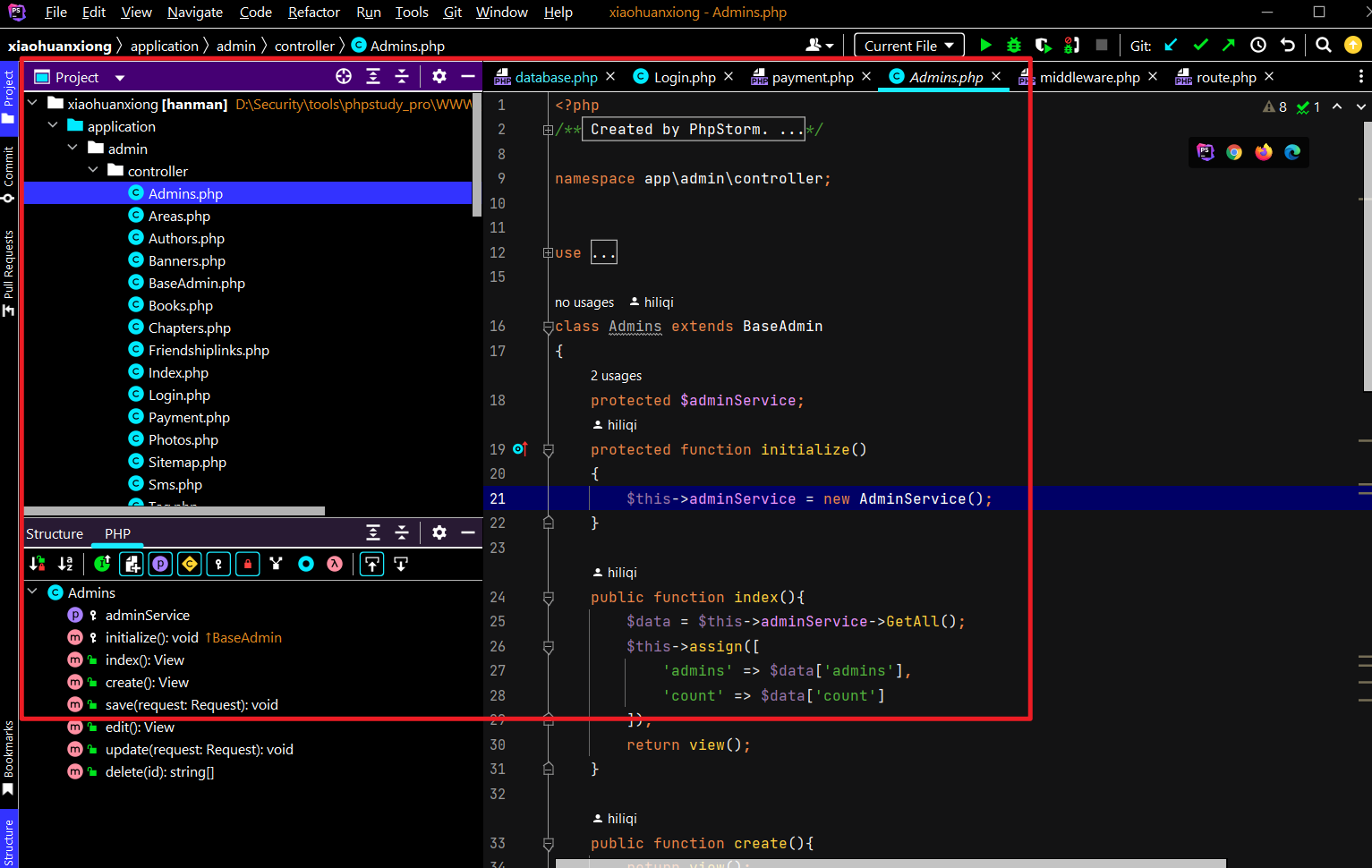The width and height of the screenshot is (1372, 868).
Task: Collapse the controller folder
Action: 93,170
